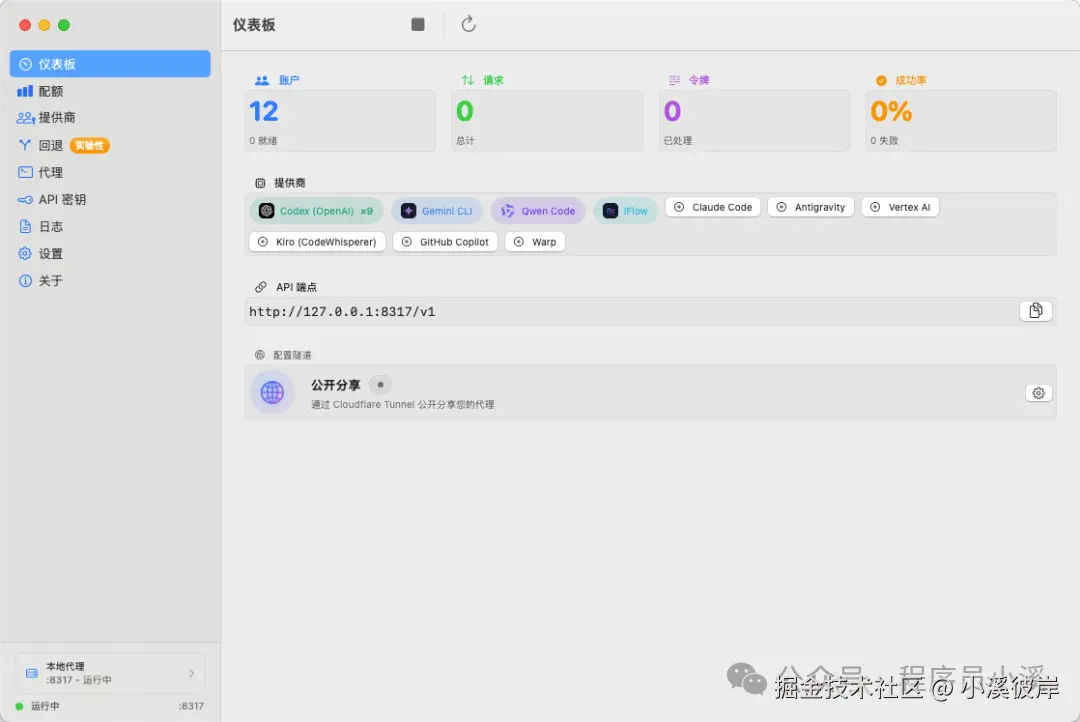Click the globe icon beside 公开分享
This screenshot has width=1080, height=722.
point(272,392)
